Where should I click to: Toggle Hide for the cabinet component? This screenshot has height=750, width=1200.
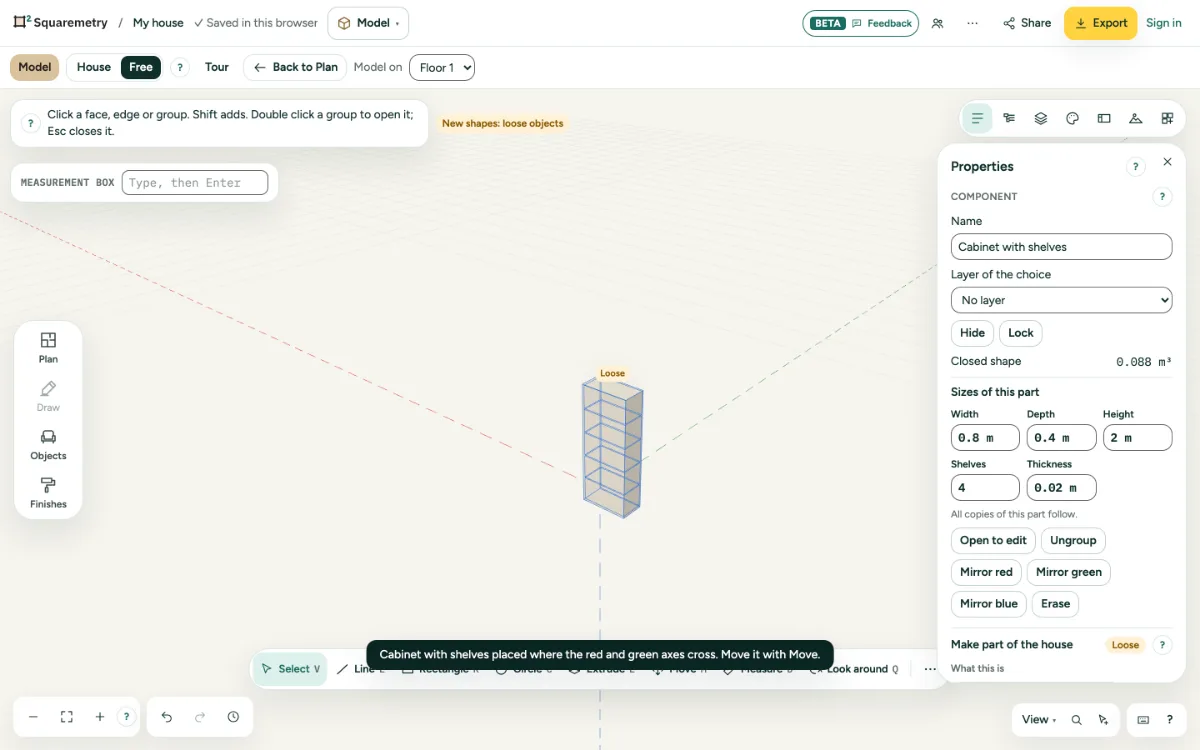coord(972,333)
